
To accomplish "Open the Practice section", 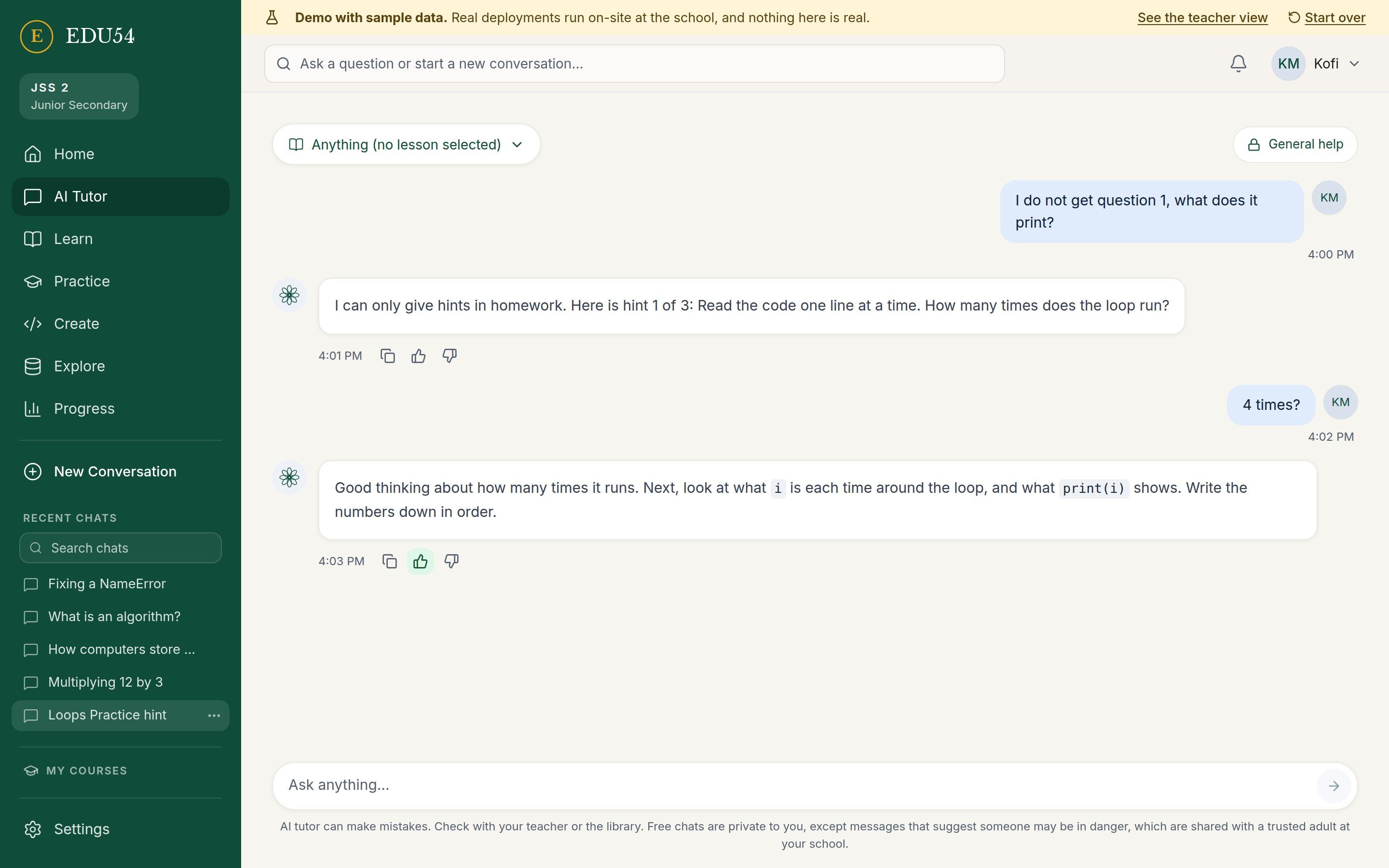I will click(121, 281).
